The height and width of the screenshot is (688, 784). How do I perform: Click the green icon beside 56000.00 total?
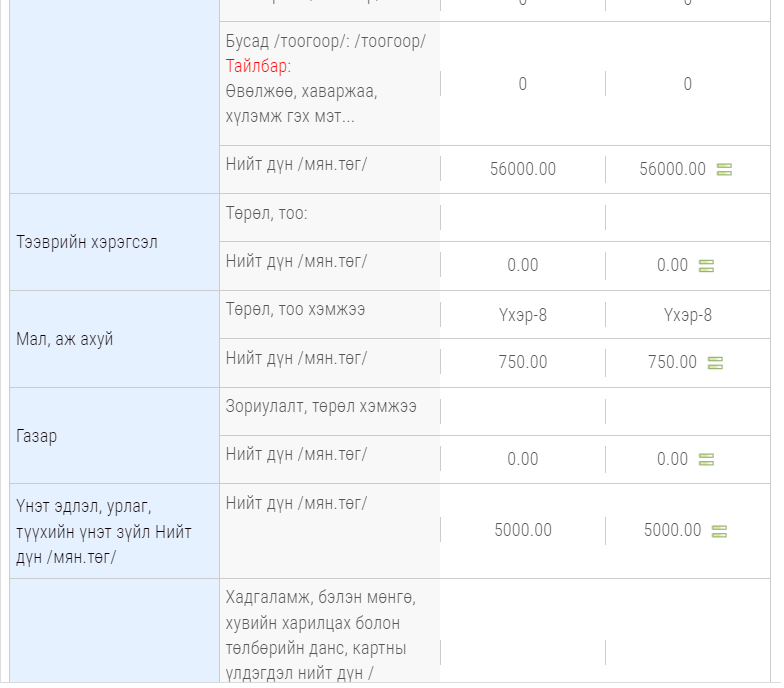(x=724, y=170)
